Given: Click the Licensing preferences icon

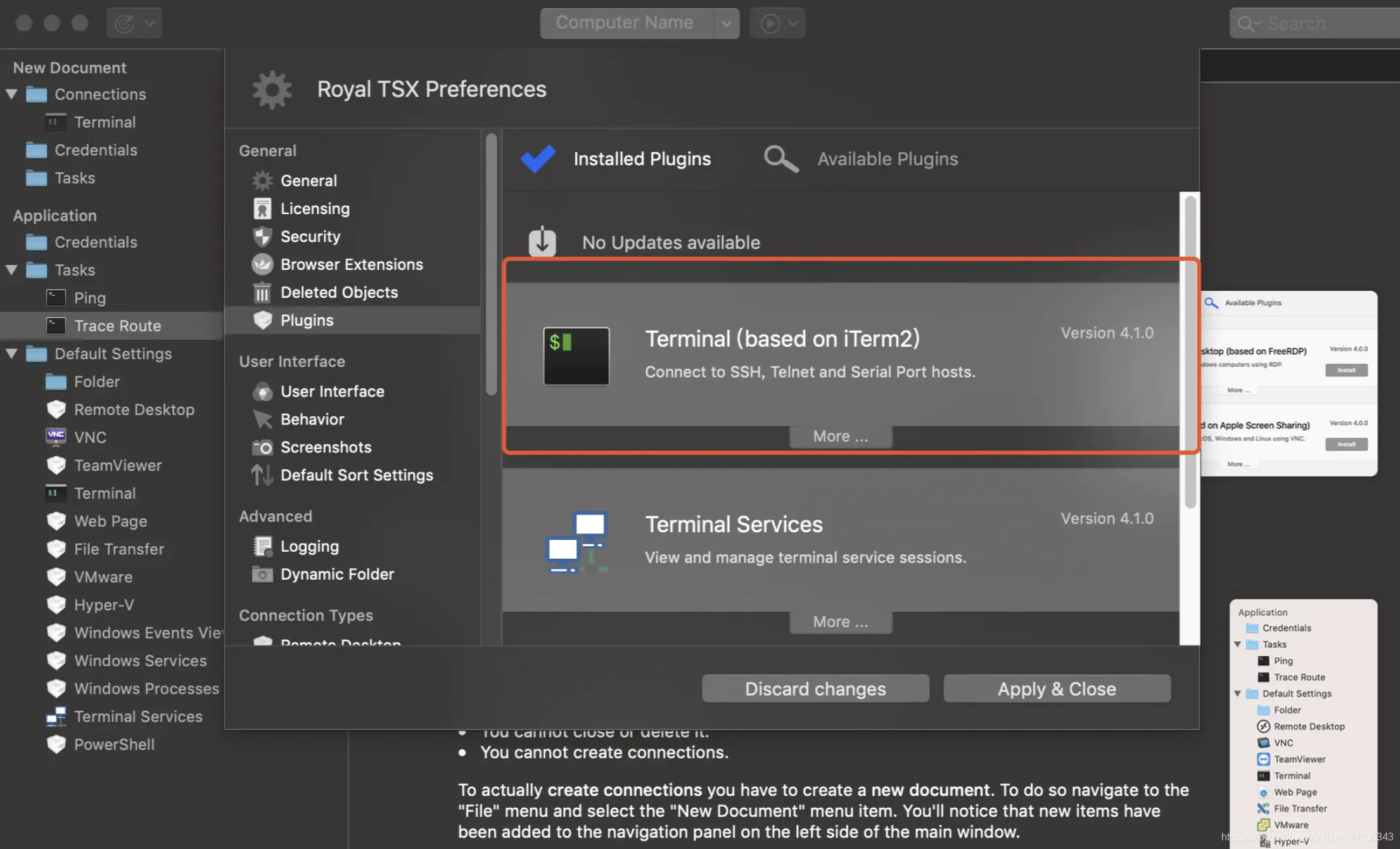Looking at the screenshot, I should click(262, 208).
